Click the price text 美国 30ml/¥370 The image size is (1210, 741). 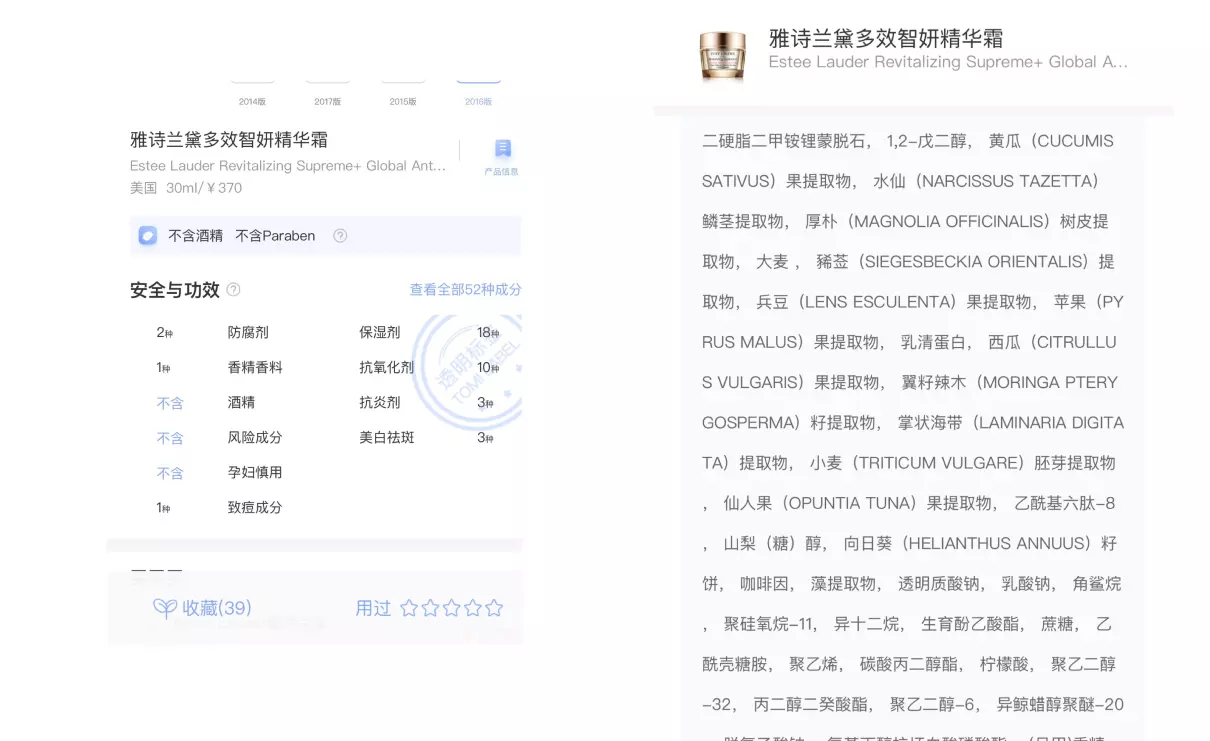click(186, 188)
